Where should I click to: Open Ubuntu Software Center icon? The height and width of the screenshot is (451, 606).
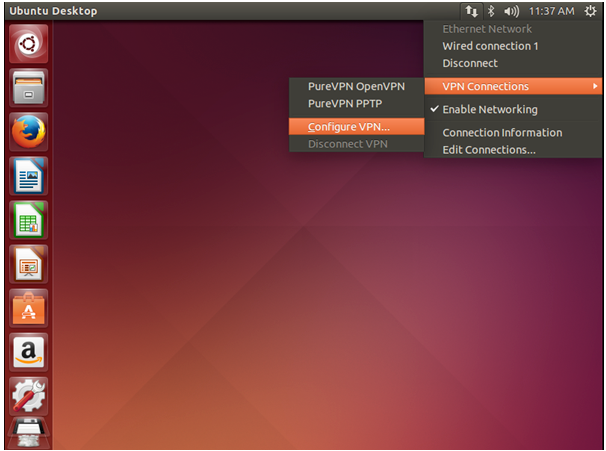[29, 308]
